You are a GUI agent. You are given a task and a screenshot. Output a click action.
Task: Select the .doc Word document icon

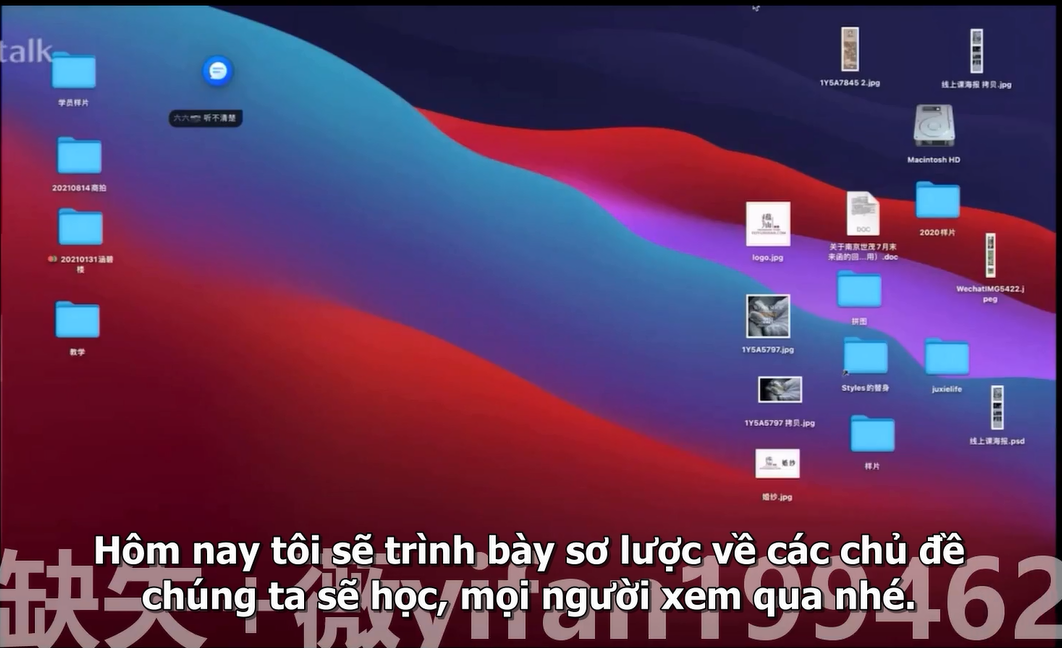pos(863,214)
